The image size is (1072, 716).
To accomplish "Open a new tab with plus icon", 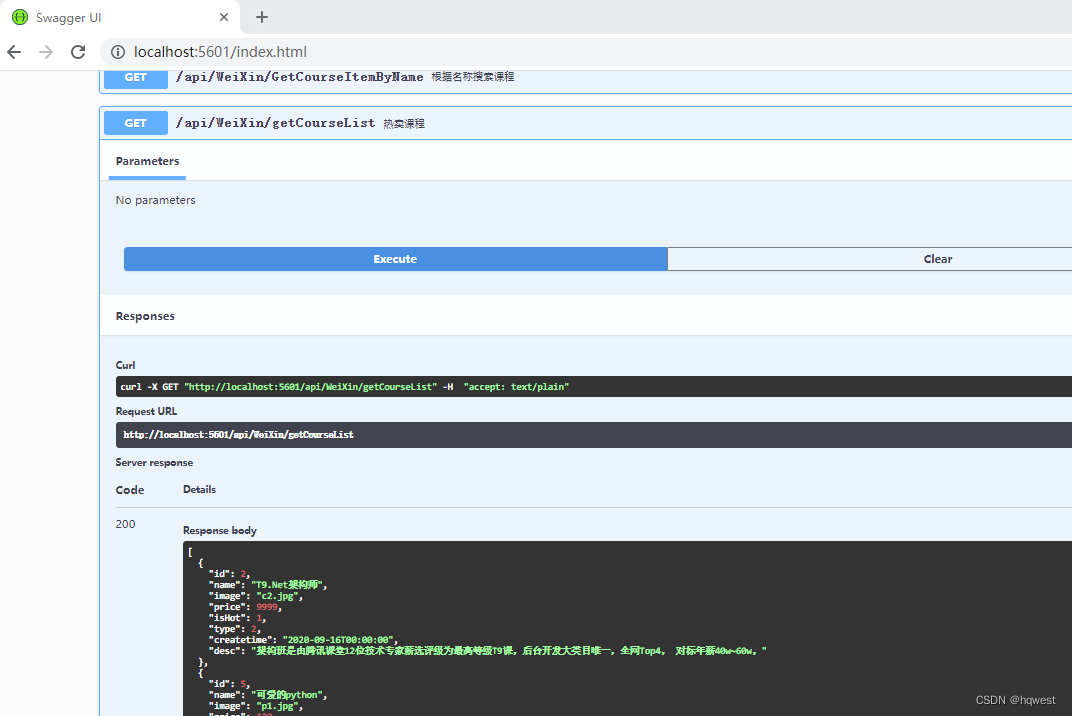I will pos(262,17).
